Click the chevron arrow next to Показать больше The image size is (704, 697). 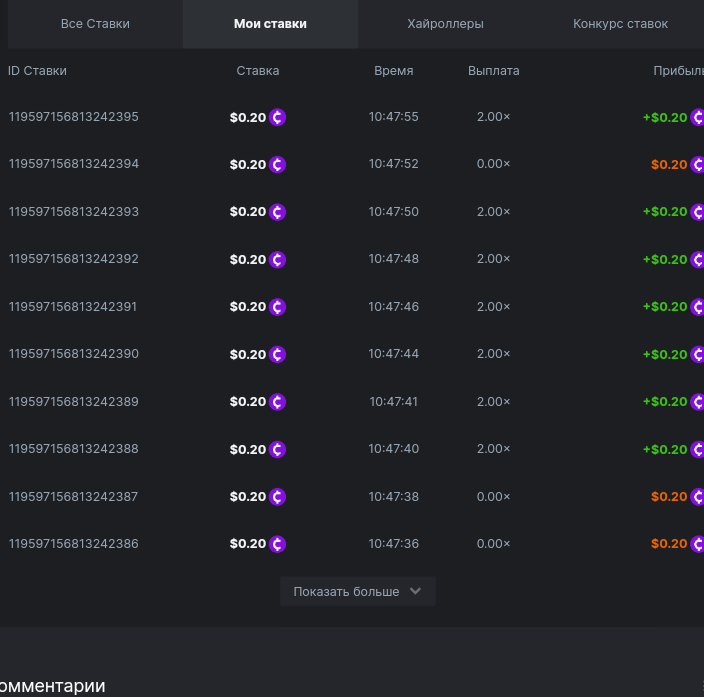coord(416,591)
